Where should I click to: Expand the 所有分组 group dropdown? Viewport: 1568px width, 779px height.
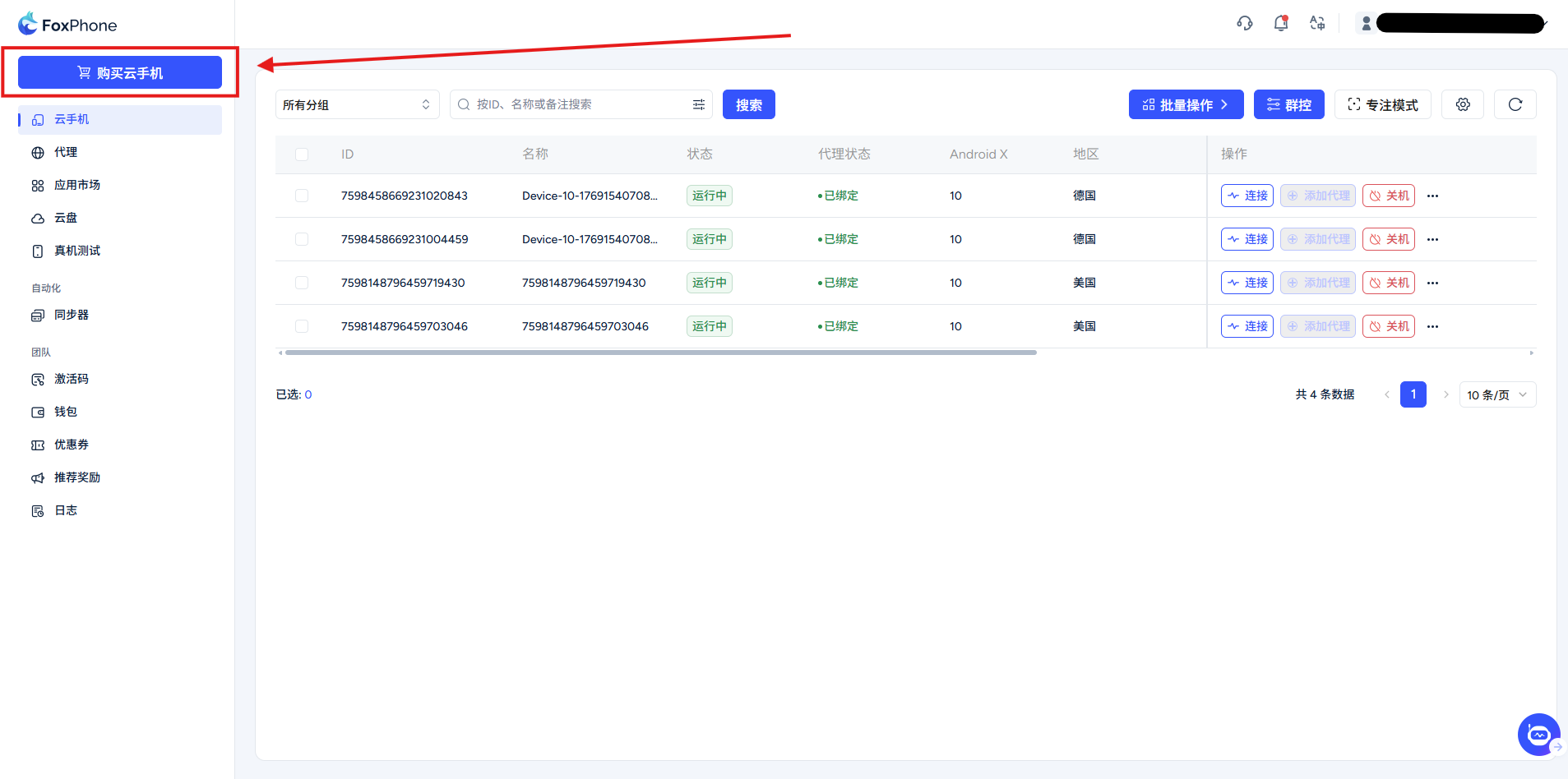tap(357, 104)
